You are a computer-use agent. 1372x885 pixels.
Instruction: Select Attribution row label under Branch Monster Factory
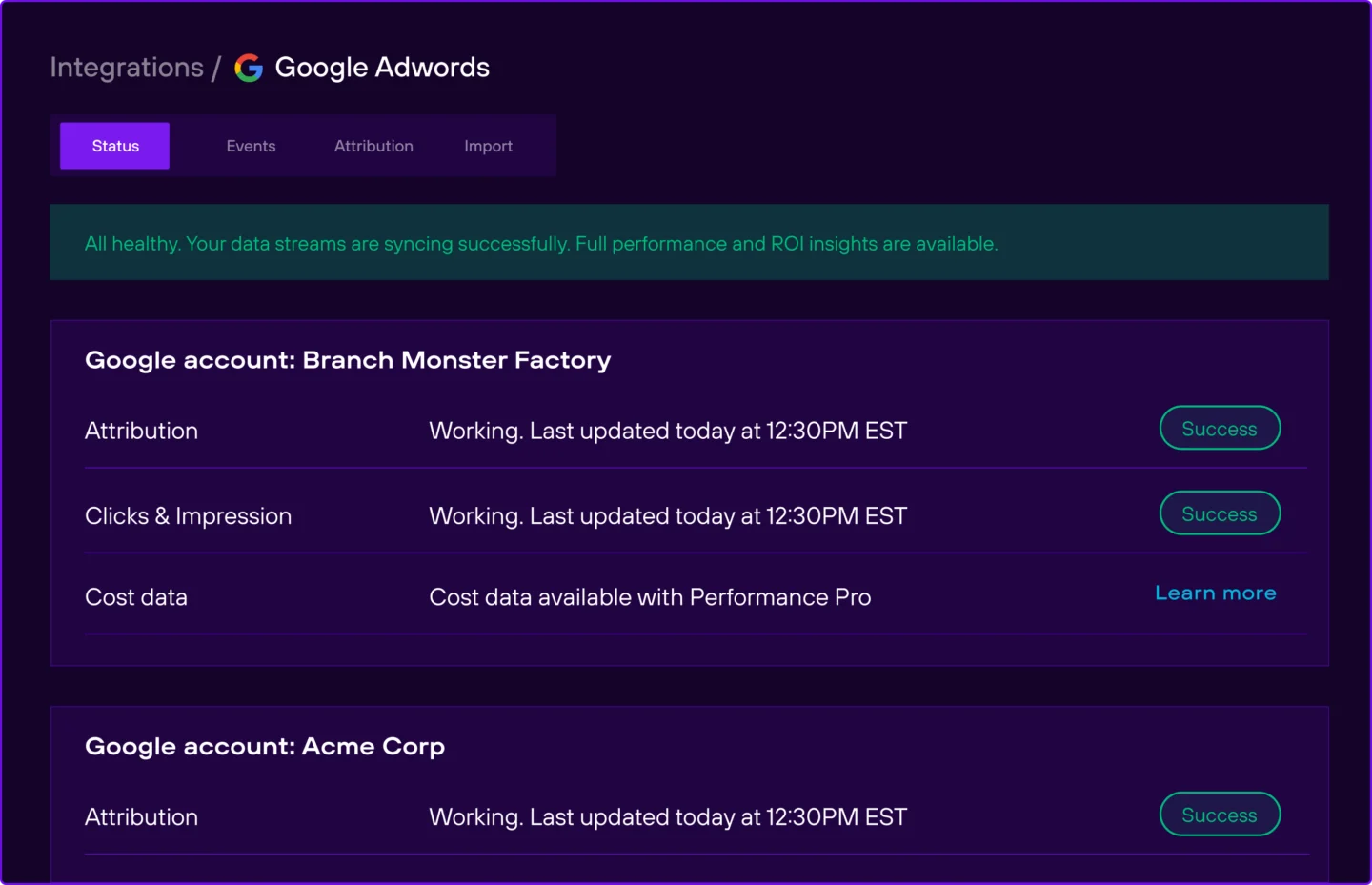[141, 431]
